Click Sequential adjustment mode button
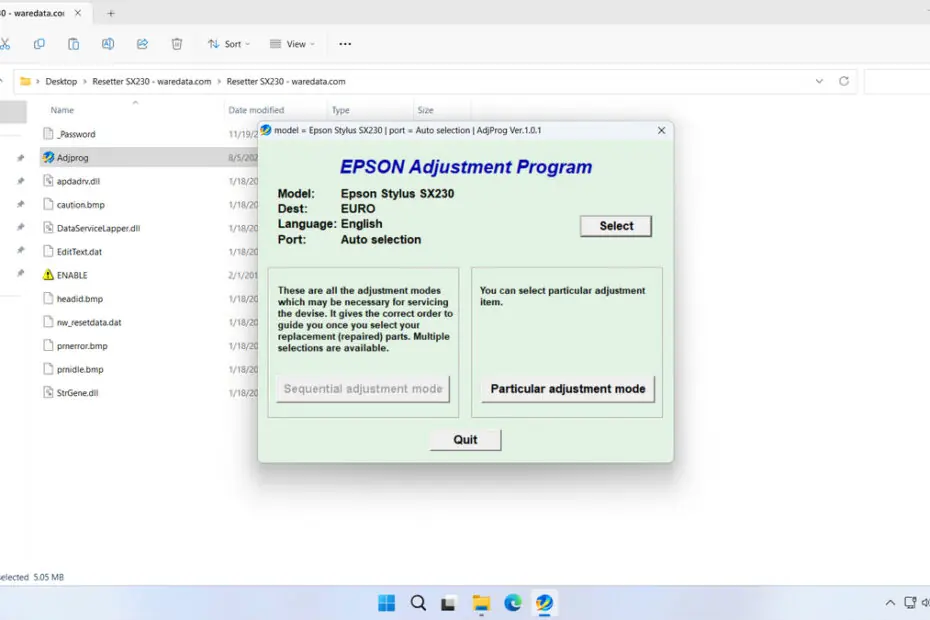Viewport: 930px width, 620px height. click(363, 389)
